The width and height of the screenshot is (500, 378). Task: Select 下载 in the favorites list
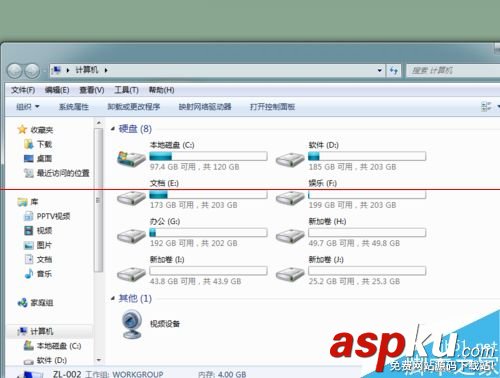(39, 144)
